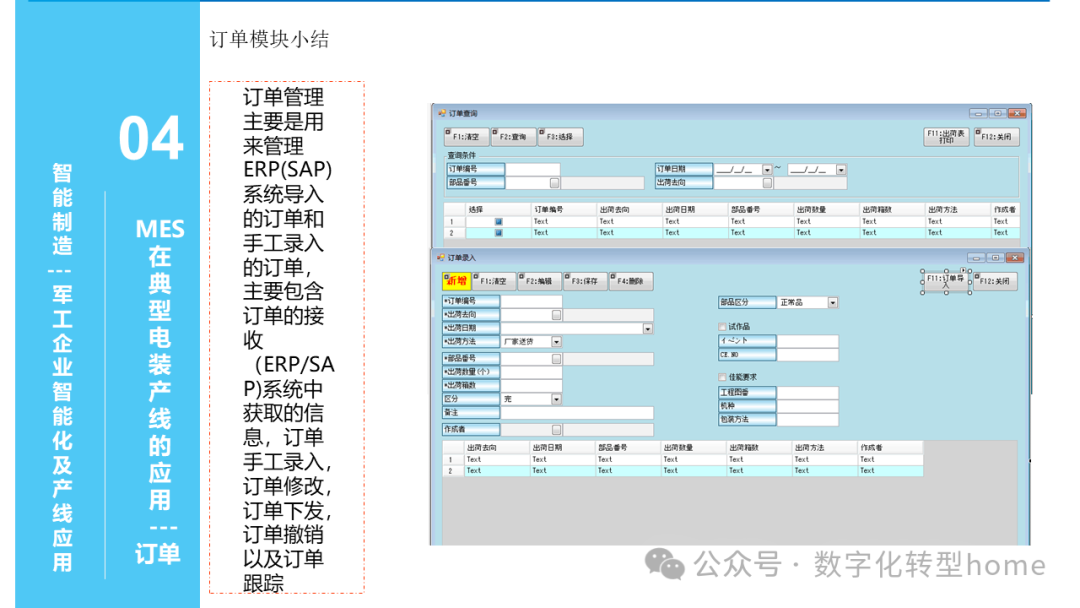Expand the 区分 dropdown showing 完
Screen dimensions: 1080x608
pyautogui.click(x=556, y=398)
